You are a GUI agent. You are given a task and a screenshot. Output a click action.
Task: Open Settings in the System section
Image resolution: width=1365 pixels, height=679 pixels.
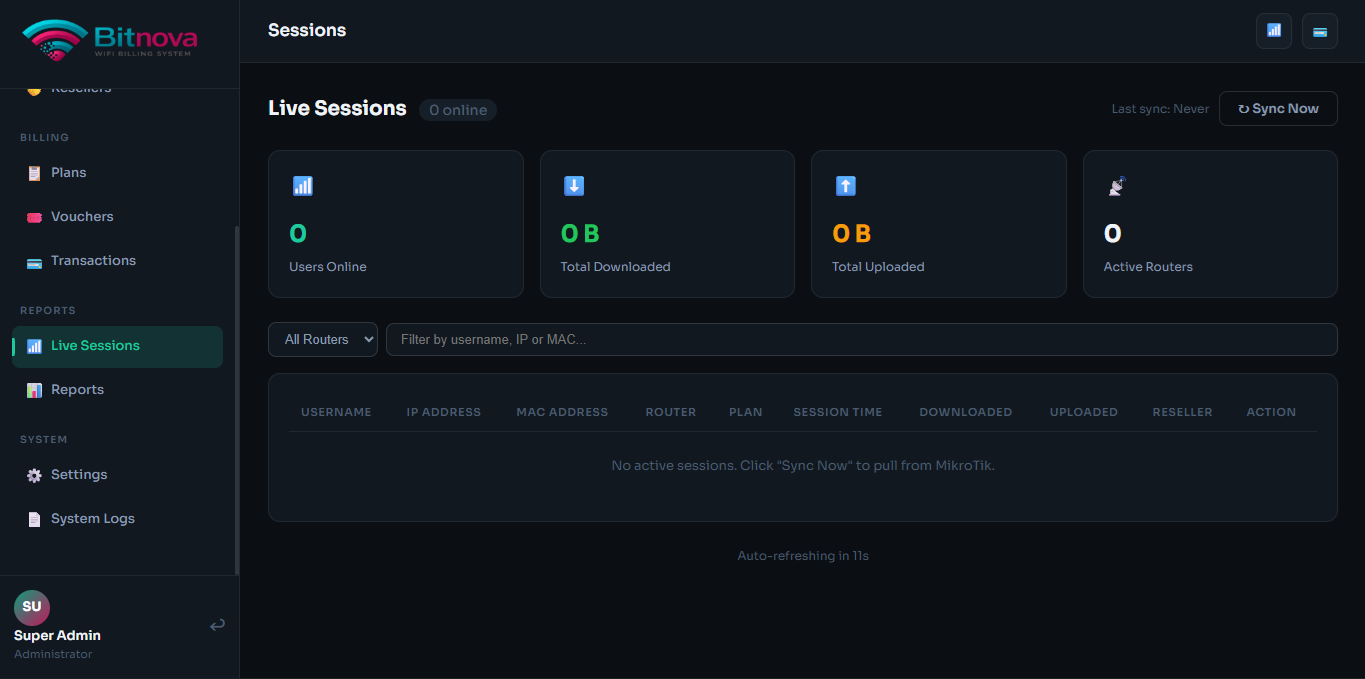coord(79,475)
